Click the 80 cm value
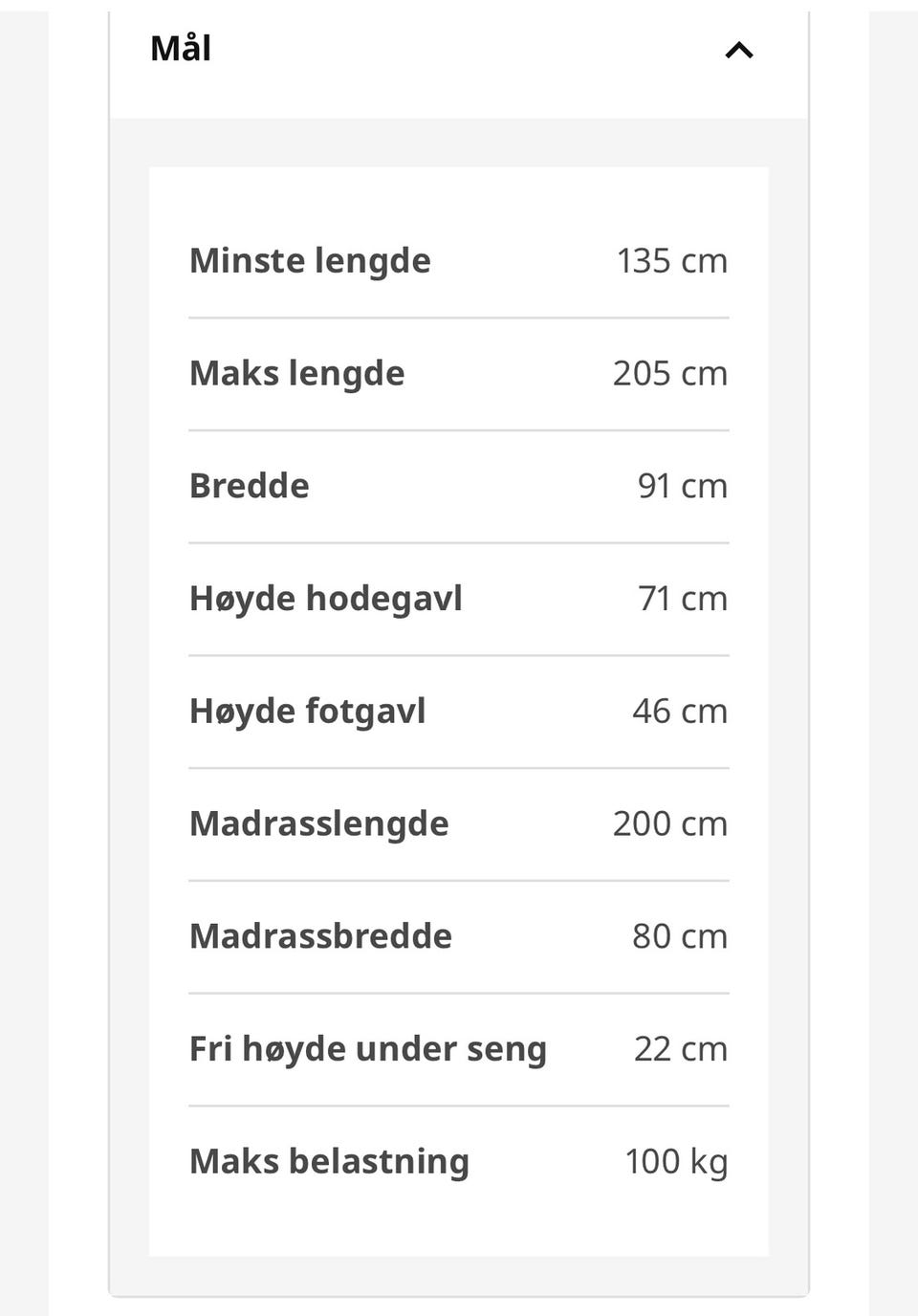This screenshot has height=1316, width=918. pos(680,936)
